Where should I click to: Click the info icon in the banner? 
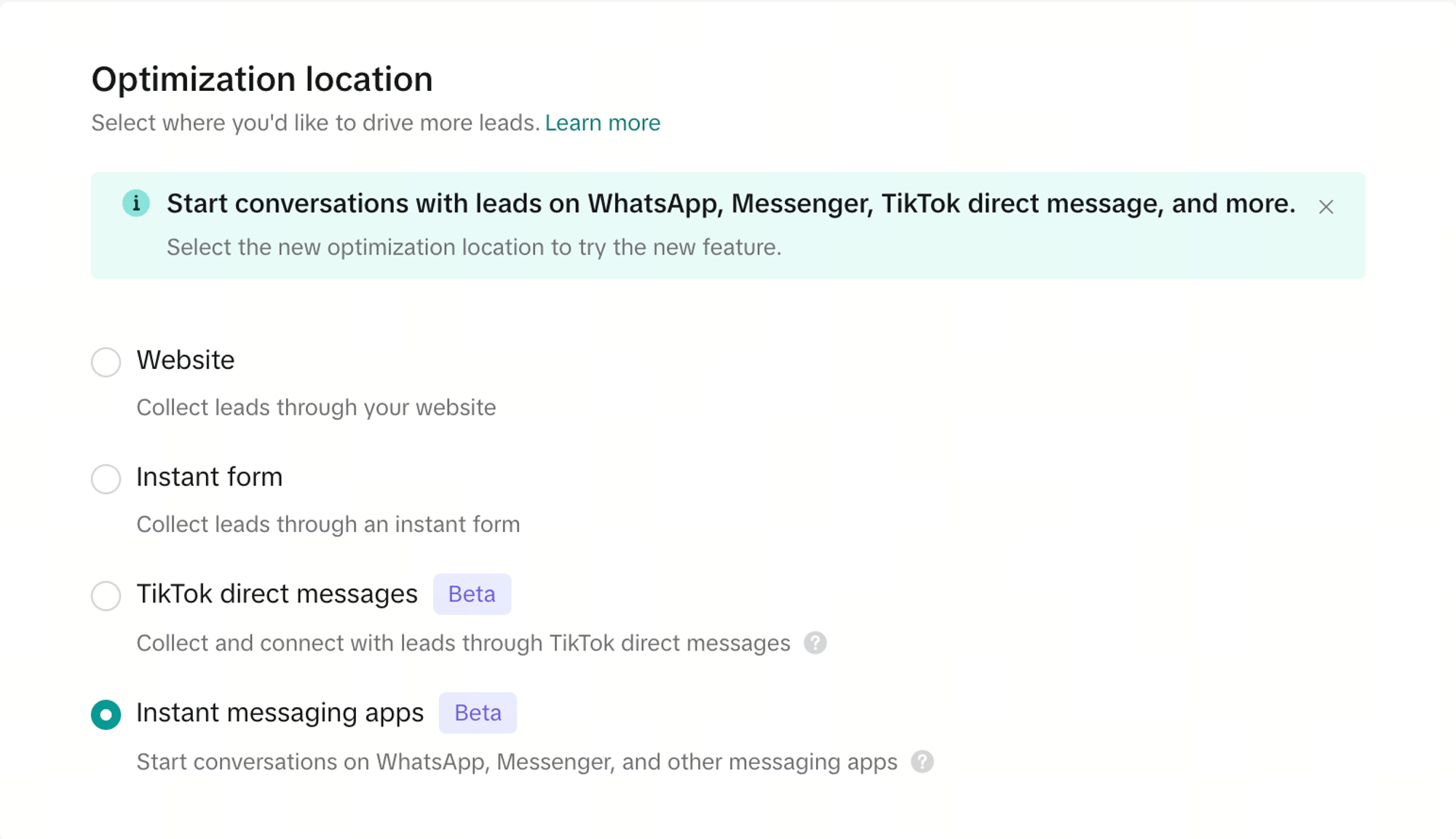point(136,203)
